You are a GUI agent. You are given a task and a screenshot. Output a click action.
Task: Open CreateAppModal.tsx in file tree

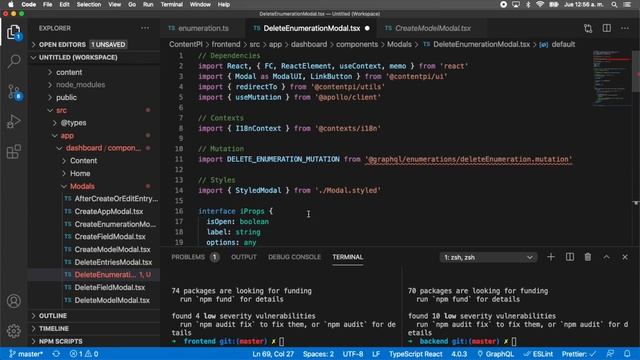pos(109,211)
